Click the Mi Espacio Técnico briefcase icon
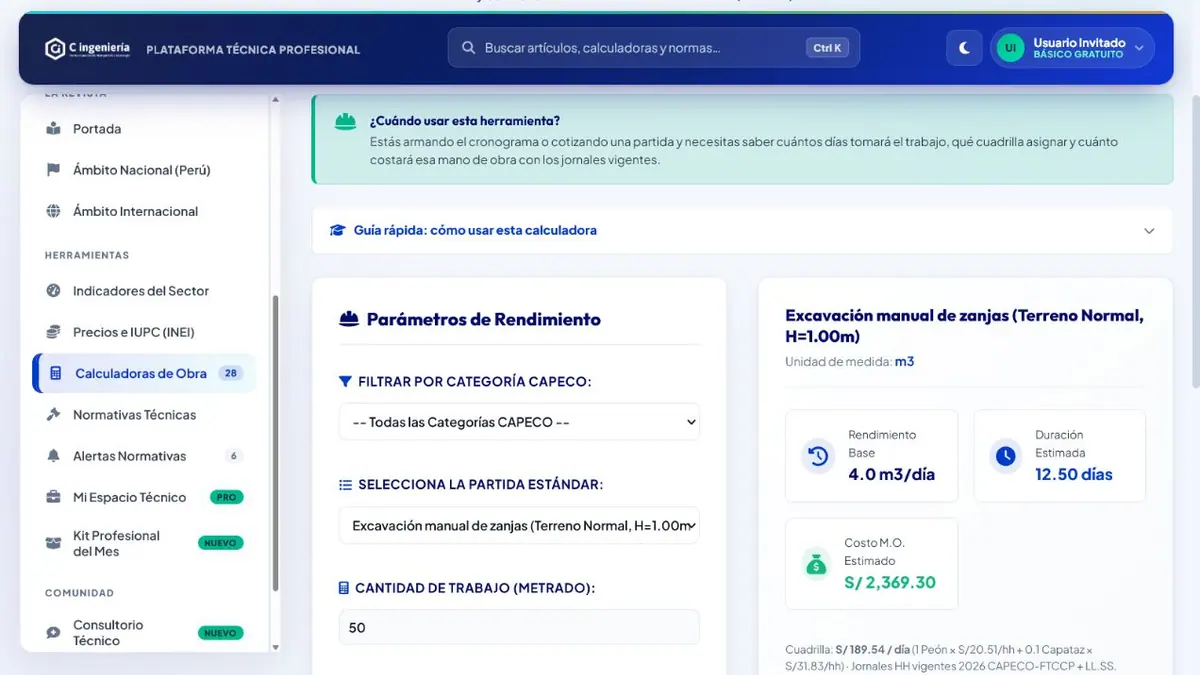Viewport: 1200px width, 675px height. [x=54, y=497]
